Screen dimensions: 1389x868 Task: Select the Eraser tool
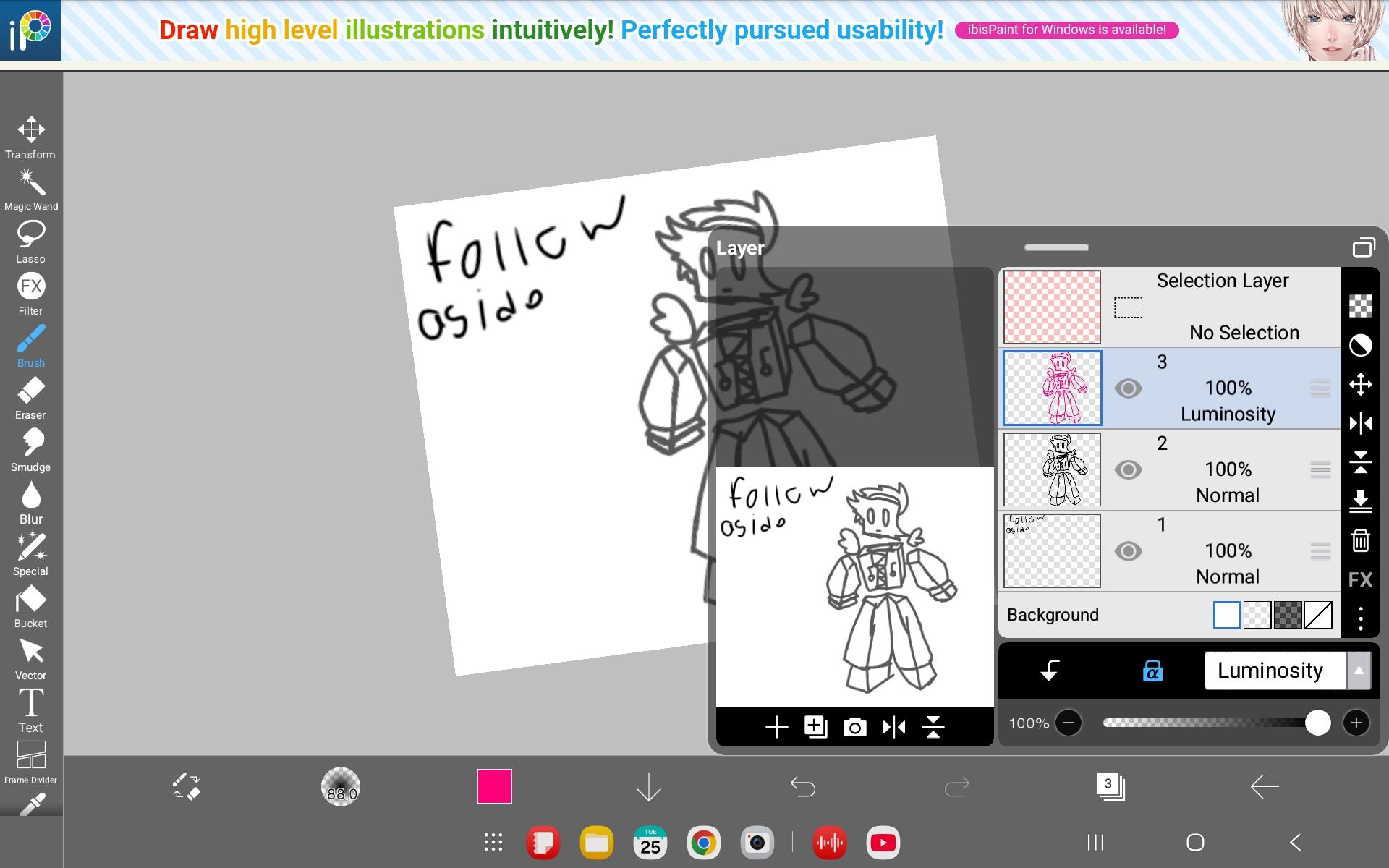click(30, 398)
